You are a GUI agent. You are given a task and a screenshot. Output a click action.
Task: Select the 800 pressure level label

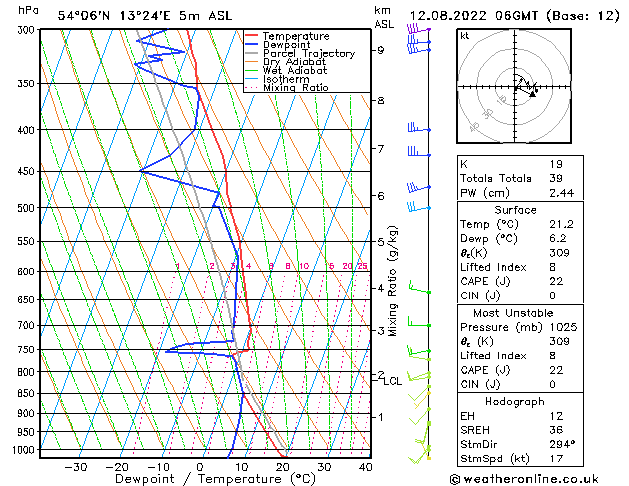(x=28, y=372)
